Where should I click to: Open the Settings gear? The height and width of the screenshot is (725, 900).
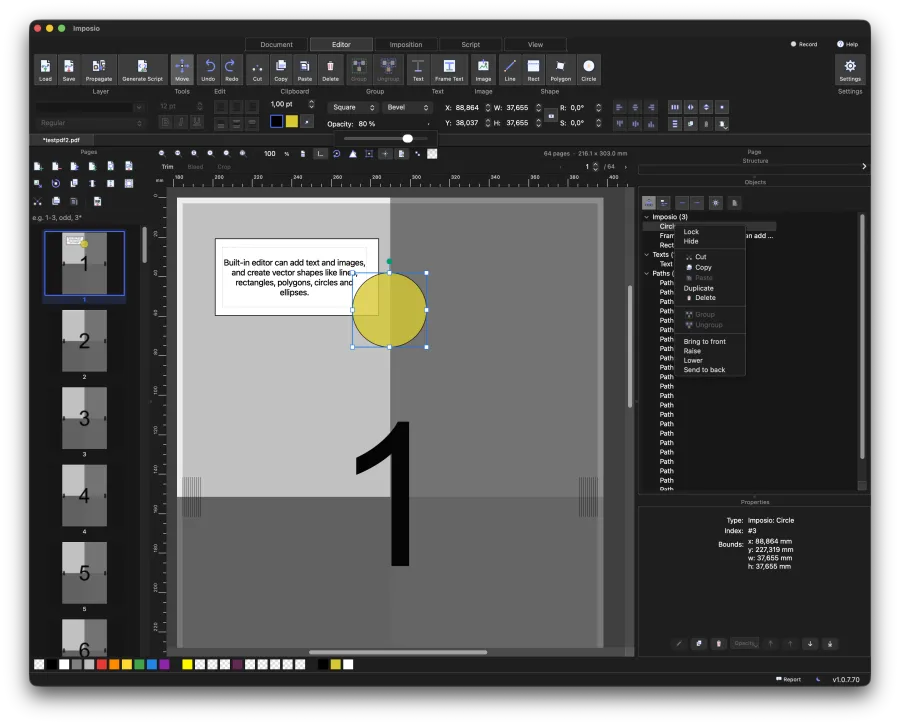point(850,70)
